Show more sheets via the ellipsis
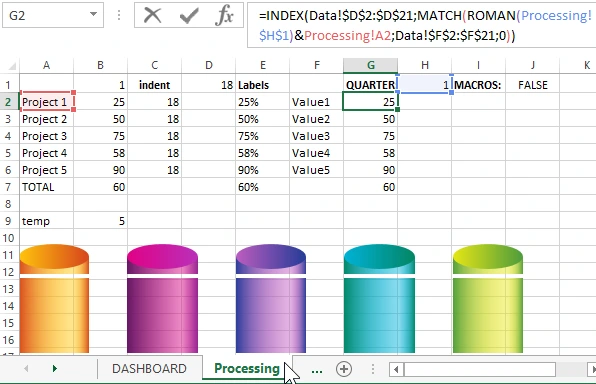This screenshot has width=596, height=384. (x=317, y=370)
